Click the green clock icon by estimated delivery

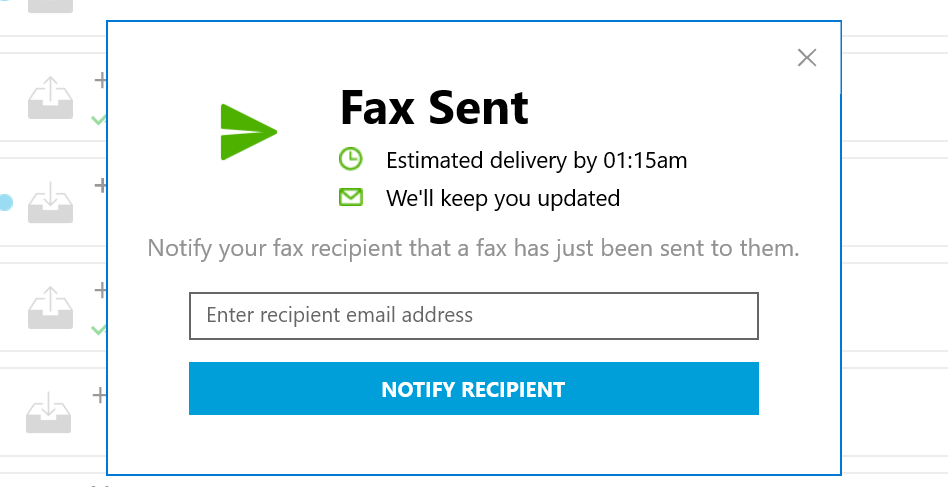[x=350, y=160]
